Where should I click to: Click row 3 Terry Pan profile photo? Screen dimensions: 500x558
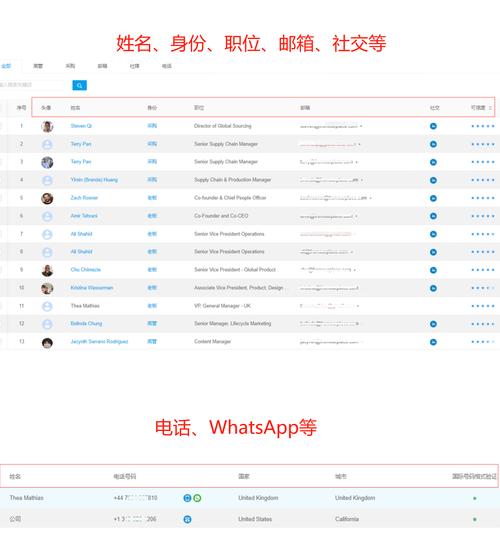coord(47,162)
